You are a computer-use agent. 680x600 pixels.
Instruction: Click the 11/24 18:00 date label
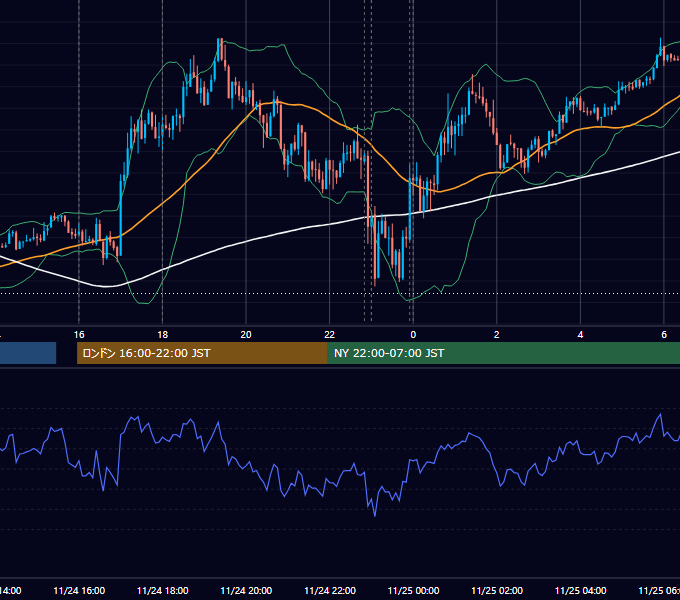click(x=163, y=590)
